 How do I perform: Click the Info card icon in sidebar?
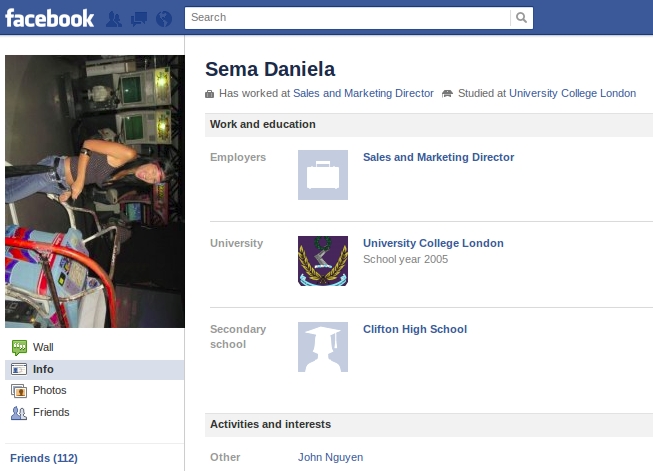click(x=19, y=369)
